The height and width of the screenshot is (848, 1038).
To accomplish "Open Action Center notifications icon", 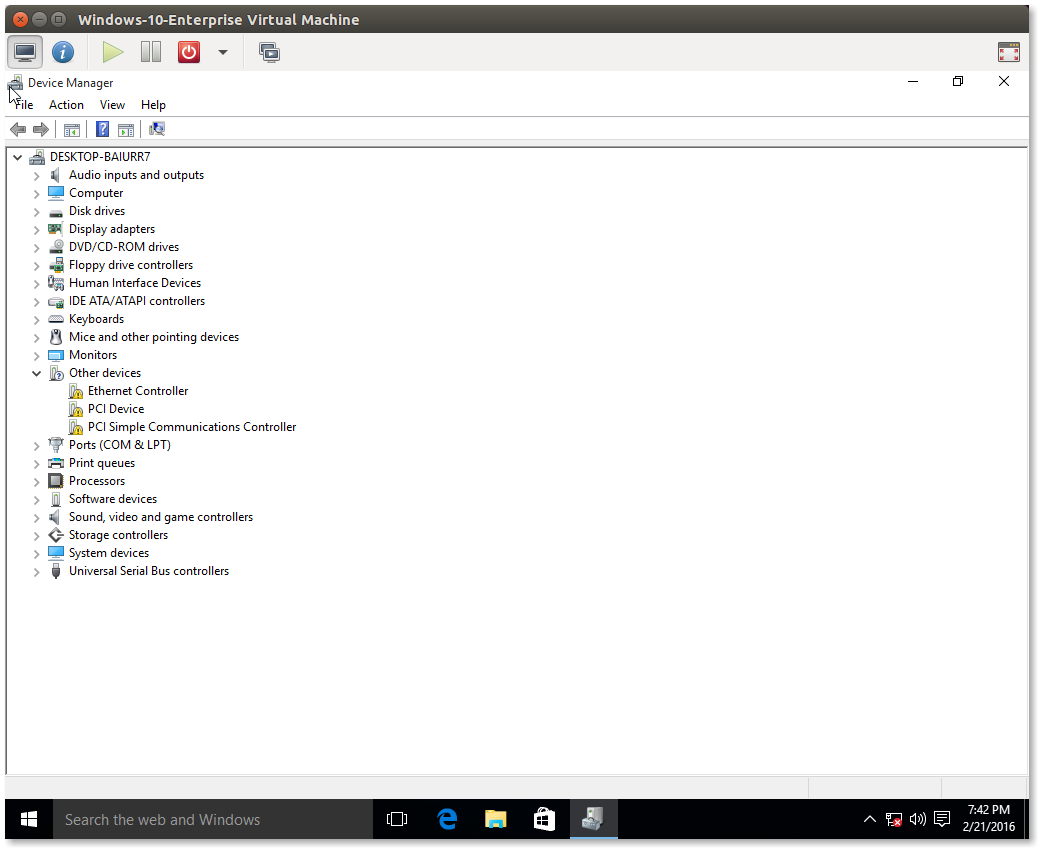I will tap(941, 820).
